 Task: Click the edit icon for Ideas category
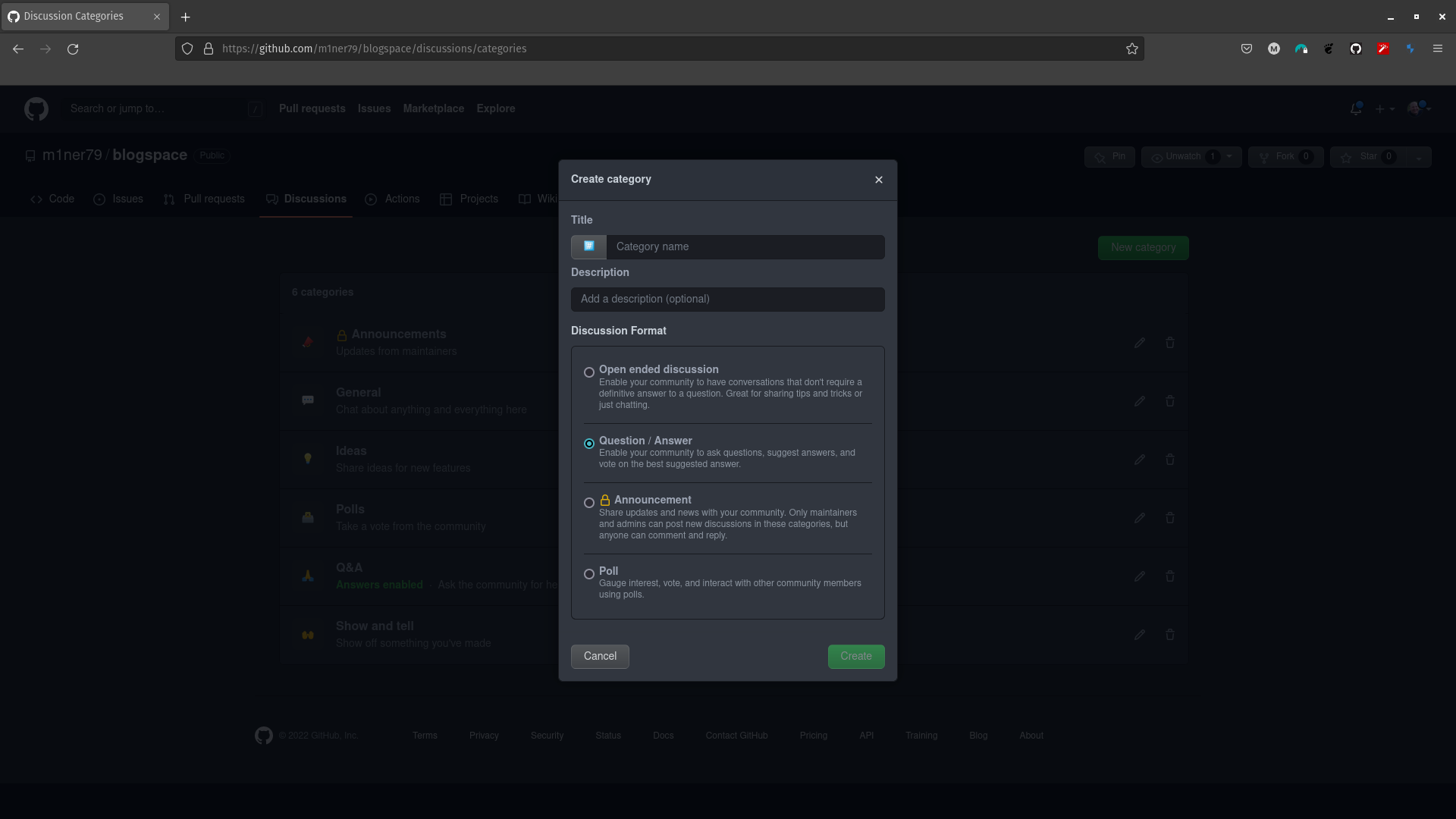coord(1140,459)
